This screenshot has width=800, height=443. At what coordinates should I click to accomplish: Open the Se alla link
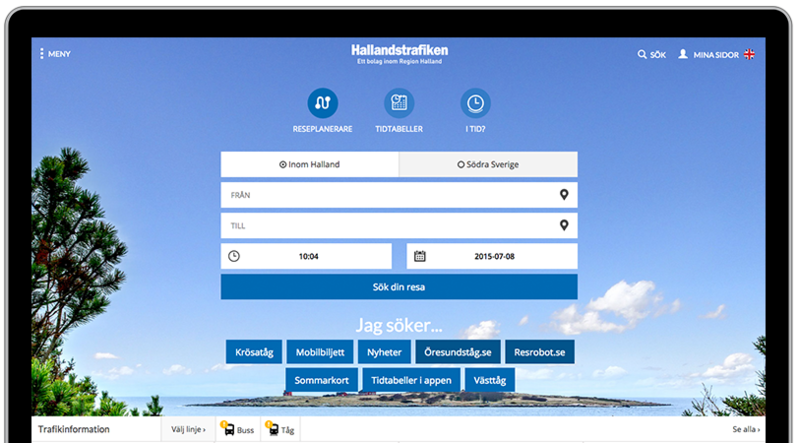pos(746,429)
